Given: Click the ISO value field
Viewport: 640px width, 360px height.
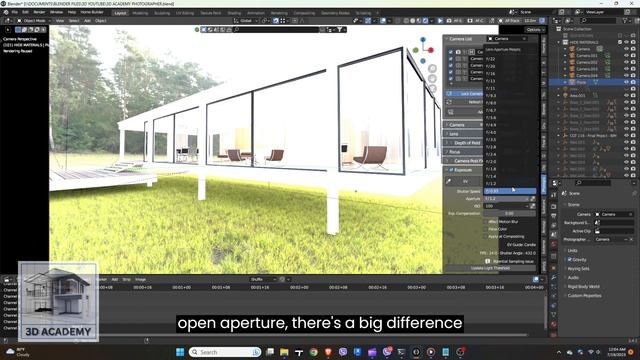Looking at the screenshot, I should pyautogui.click(x=507, y=206).
